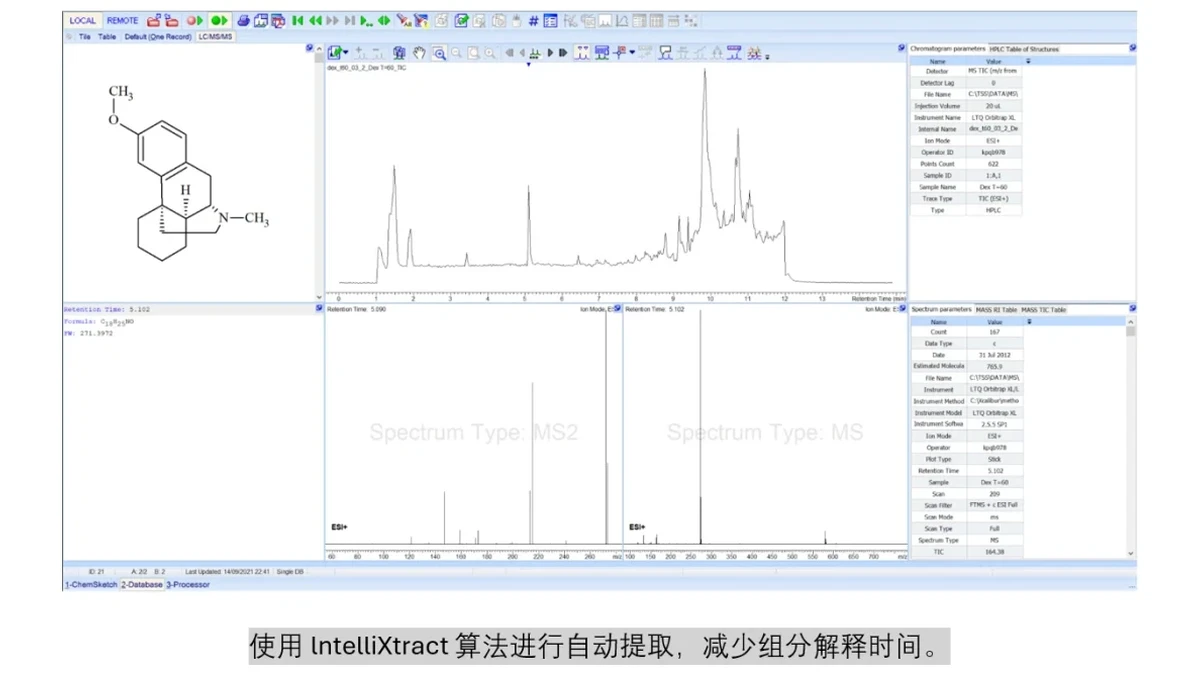Click the spectrum parameters panel corner pin icon
The width and height of the screenshot is (1200, 675).
pyautogui.click(x=1132, y=309)
